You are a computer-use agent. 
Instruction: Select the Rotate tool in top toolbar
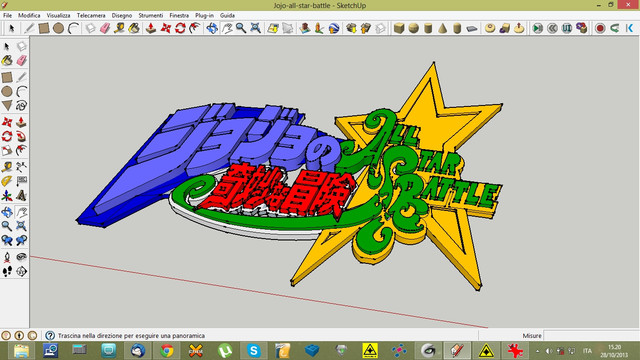(180, 28)
